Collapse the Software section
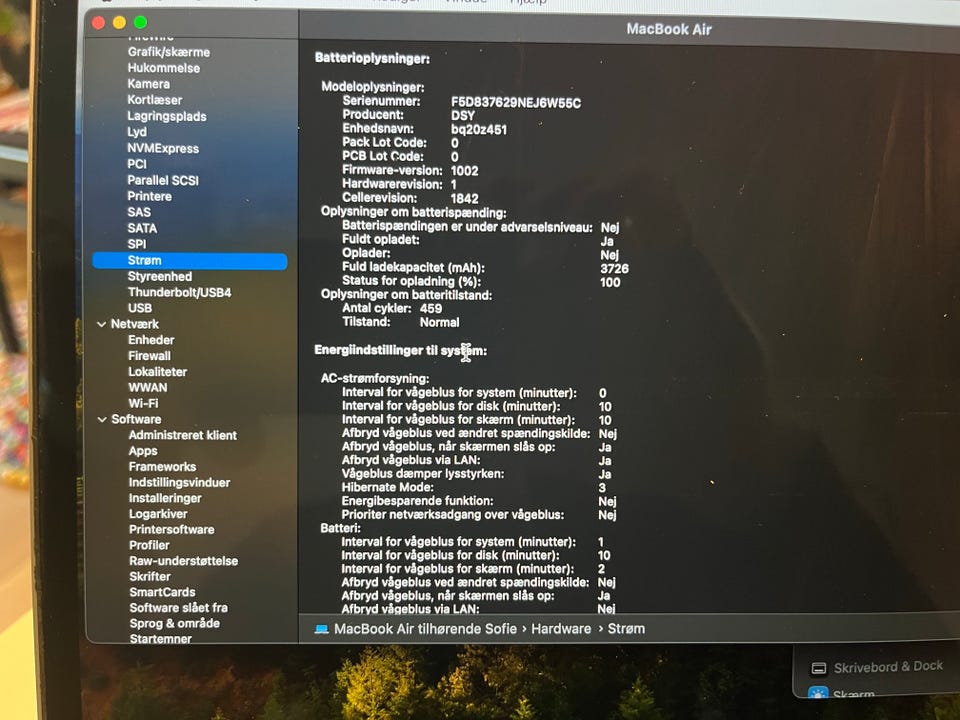This screenshot has width=960, height=720. [102, 419]
